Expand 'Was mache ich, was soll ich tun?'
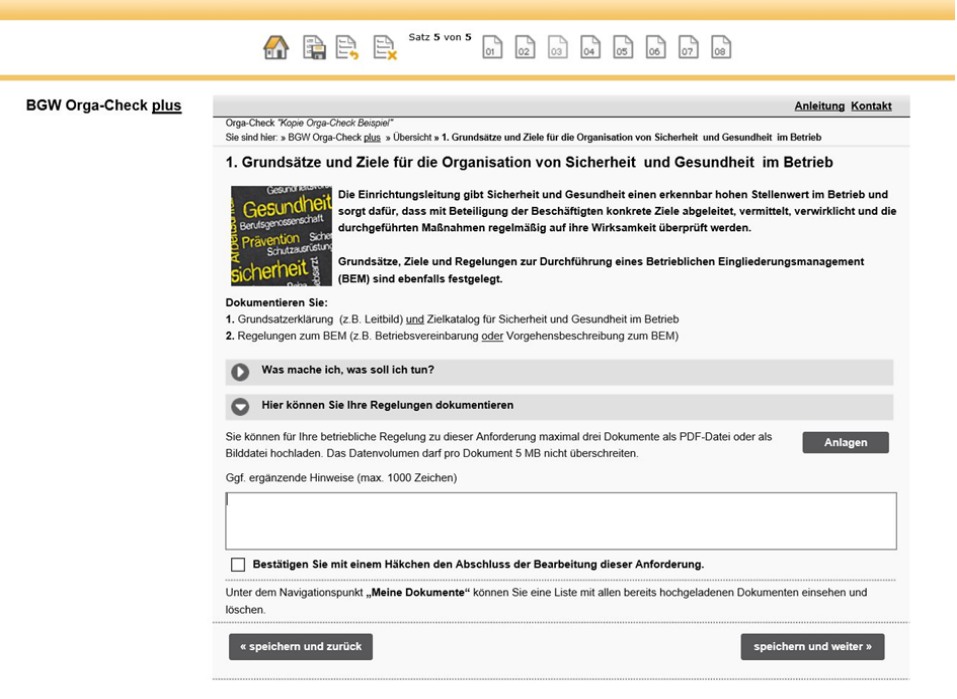 click(240, 372)
